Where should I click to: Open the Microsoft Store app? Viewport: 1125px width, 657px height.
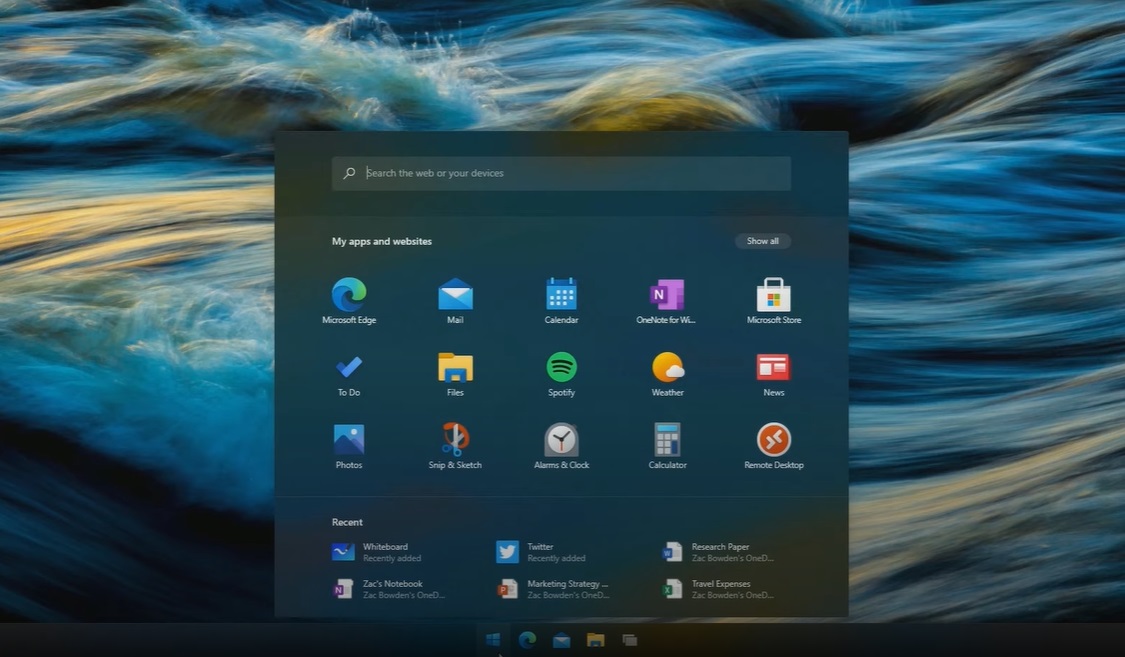(773, 301)
